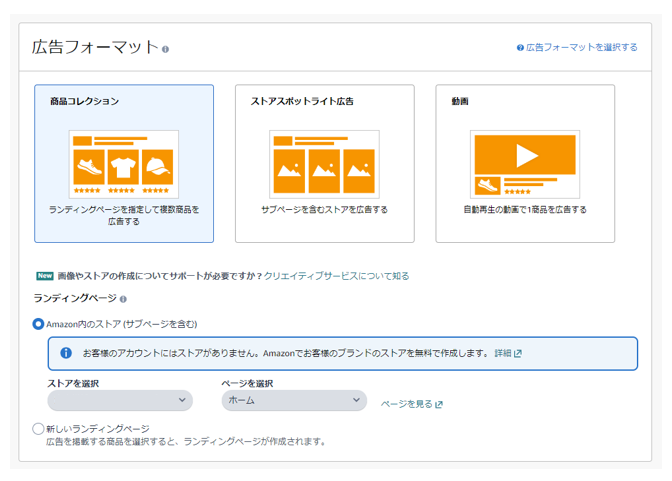Open the 詳細 link in the notice
672x481 pixels.
503,353
